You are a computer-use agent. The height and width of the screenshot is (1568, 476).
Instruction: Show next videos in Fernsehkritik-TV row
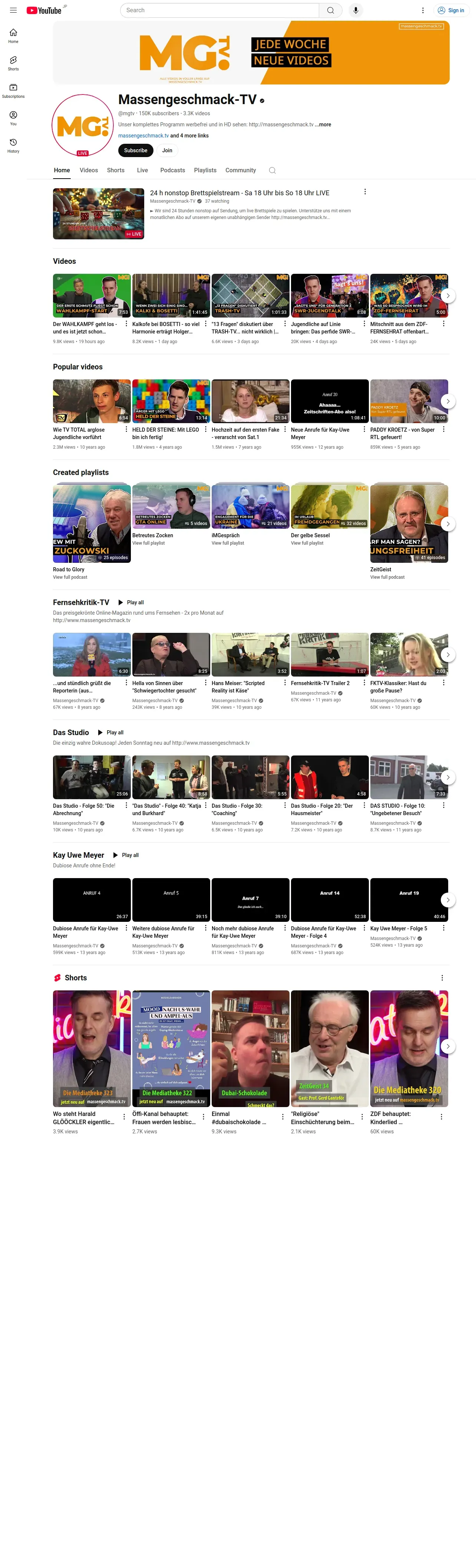[448, 655]
